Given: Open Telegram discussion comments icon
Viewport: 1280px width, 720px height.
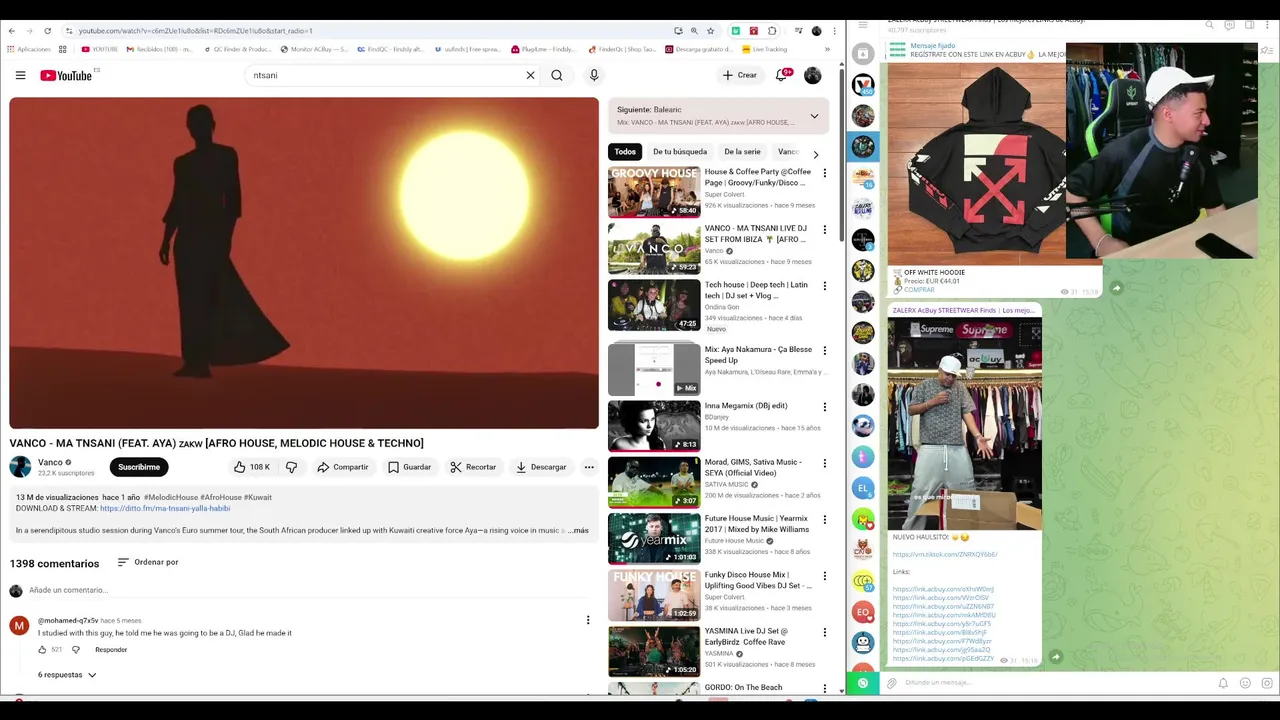Looking at the screenshot, I should pos(1229,25).
